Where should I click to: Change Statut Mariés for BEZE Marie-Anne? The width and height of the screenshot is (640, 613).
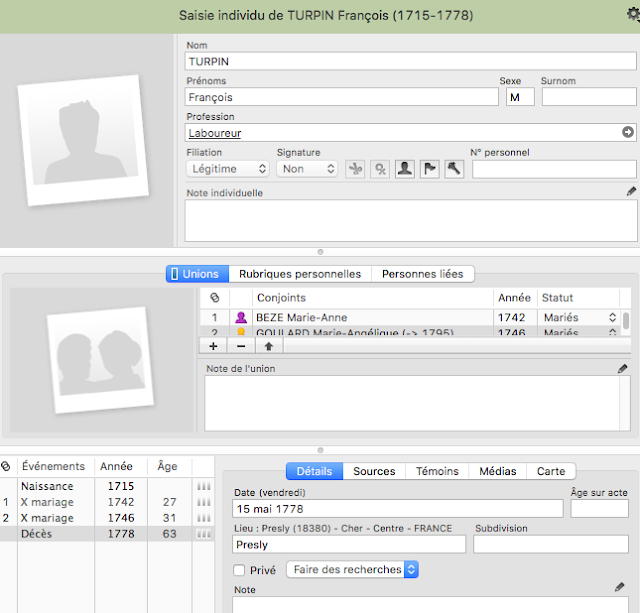tap(580, 317)
